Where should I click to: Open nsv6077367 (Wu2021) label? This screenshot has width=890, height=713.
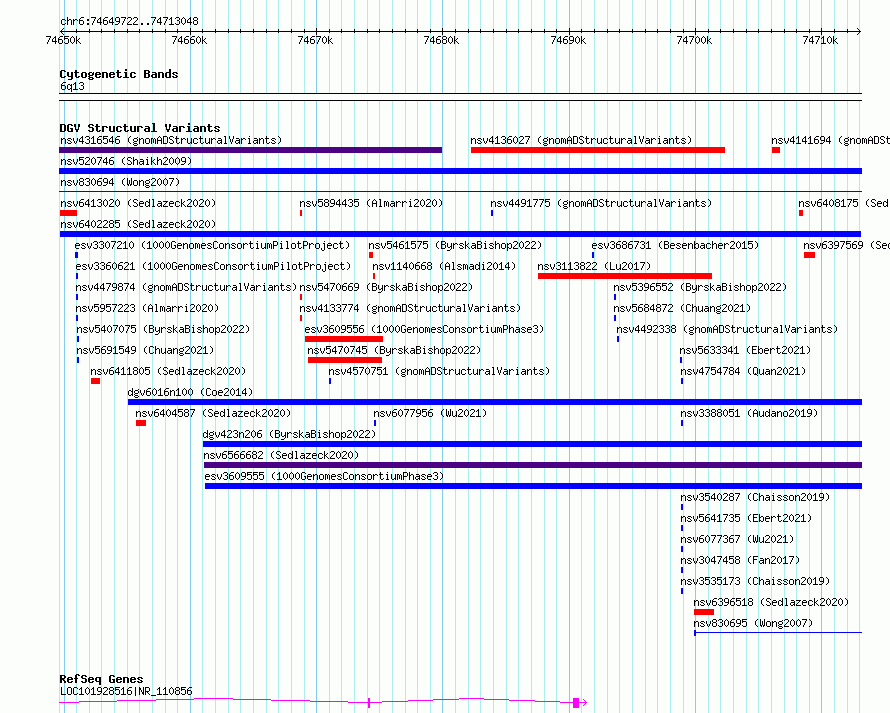coord(737,539)
